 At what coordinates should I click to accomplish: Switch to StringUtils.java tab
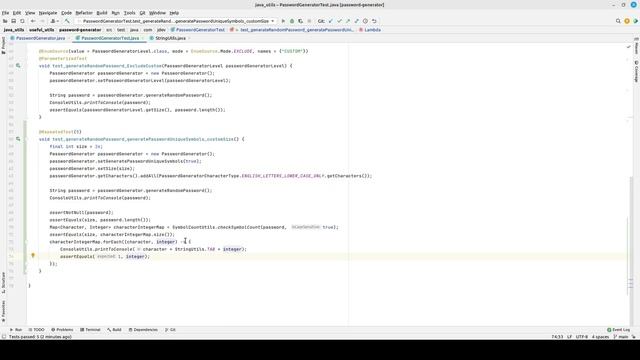(x=170, y=38)
